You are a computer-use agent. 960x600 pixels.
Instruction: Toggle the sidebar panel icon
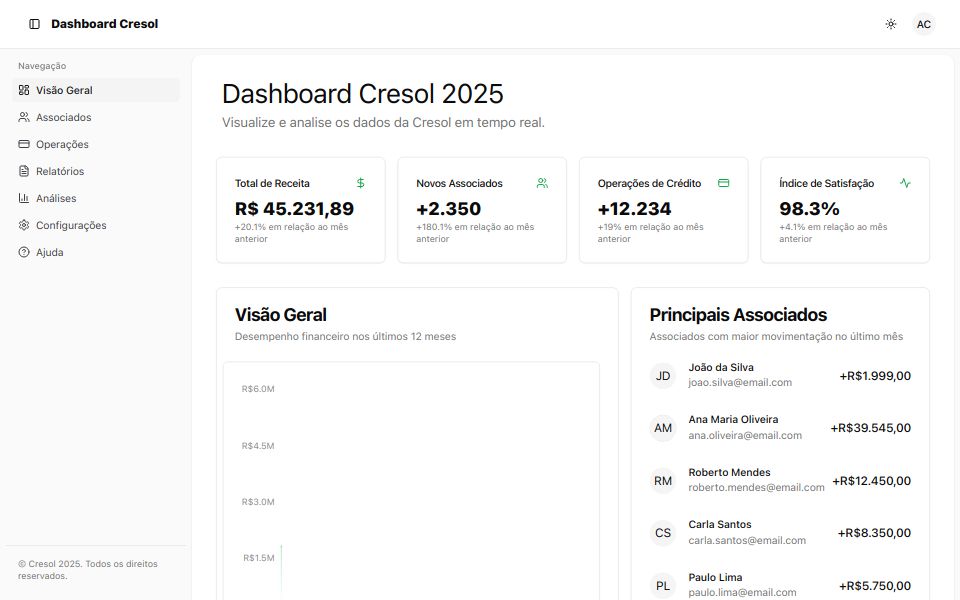click(35, 24)
